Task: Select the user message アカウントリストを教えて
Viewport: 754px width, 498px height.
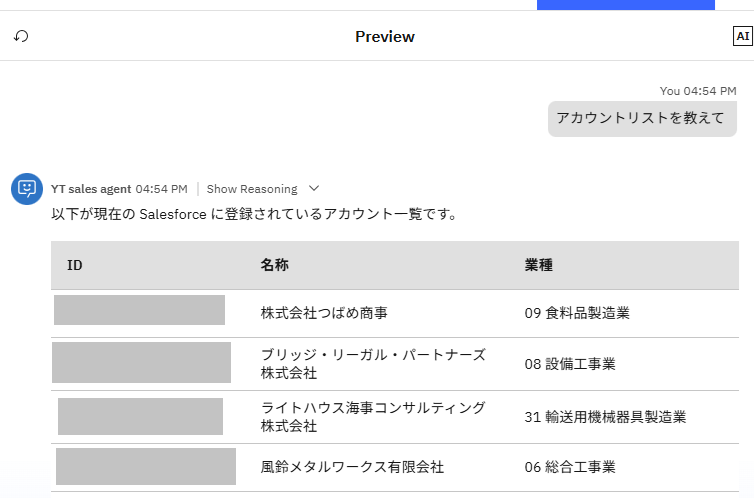Action: tap(640, 118)
